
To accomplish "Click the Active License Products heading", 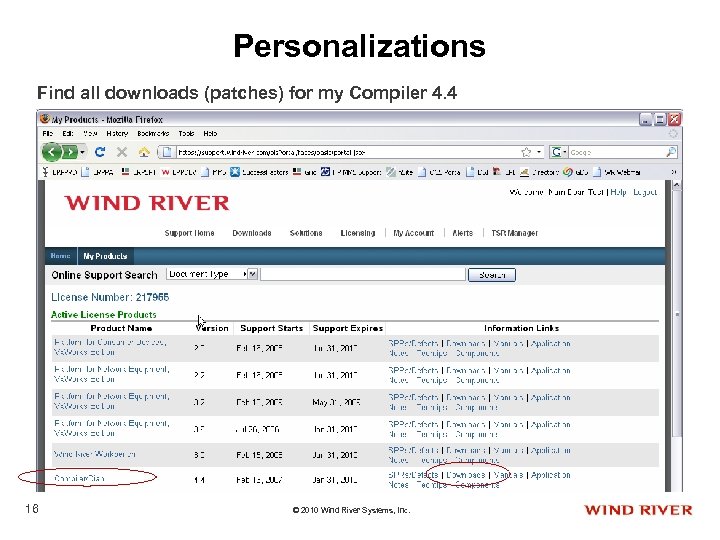I will [x=104, y=315].
